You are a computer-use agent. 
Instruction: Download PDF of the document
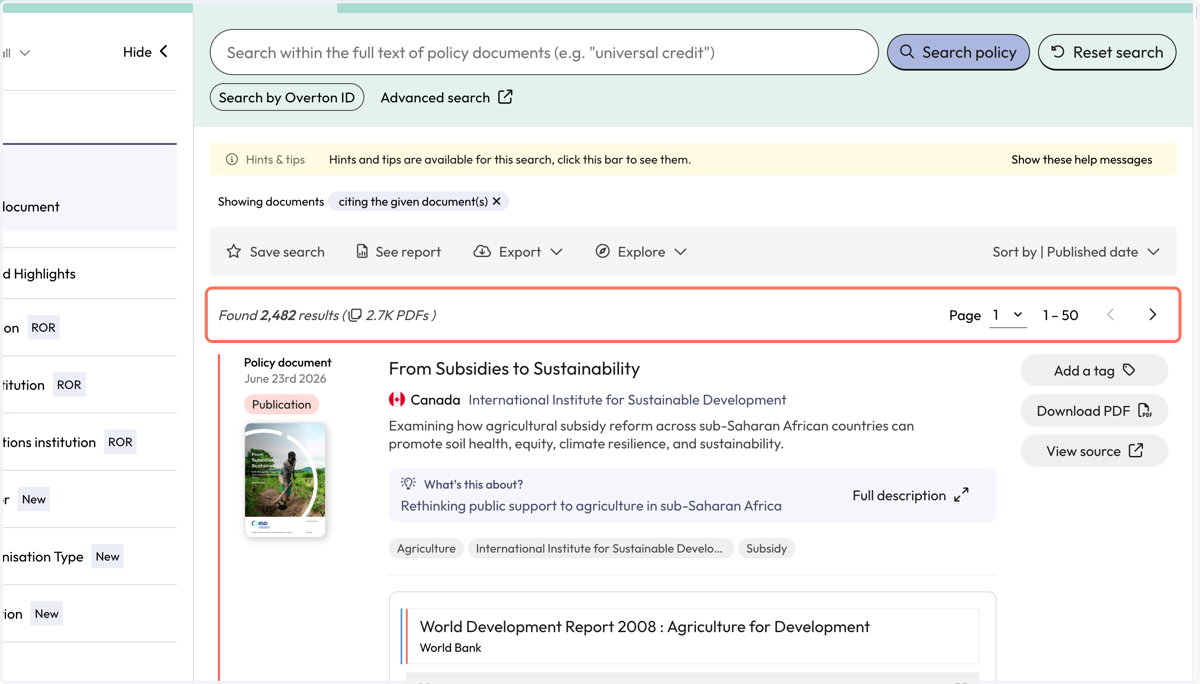(x=1094, y=410)
